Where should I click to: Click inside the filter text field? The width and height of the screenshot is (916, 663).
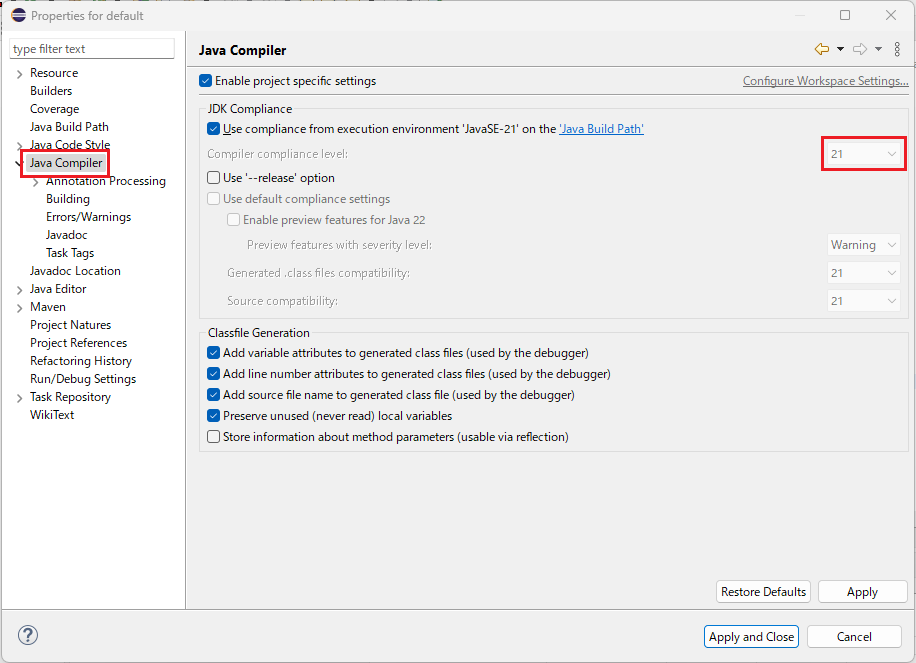[91, 48]
